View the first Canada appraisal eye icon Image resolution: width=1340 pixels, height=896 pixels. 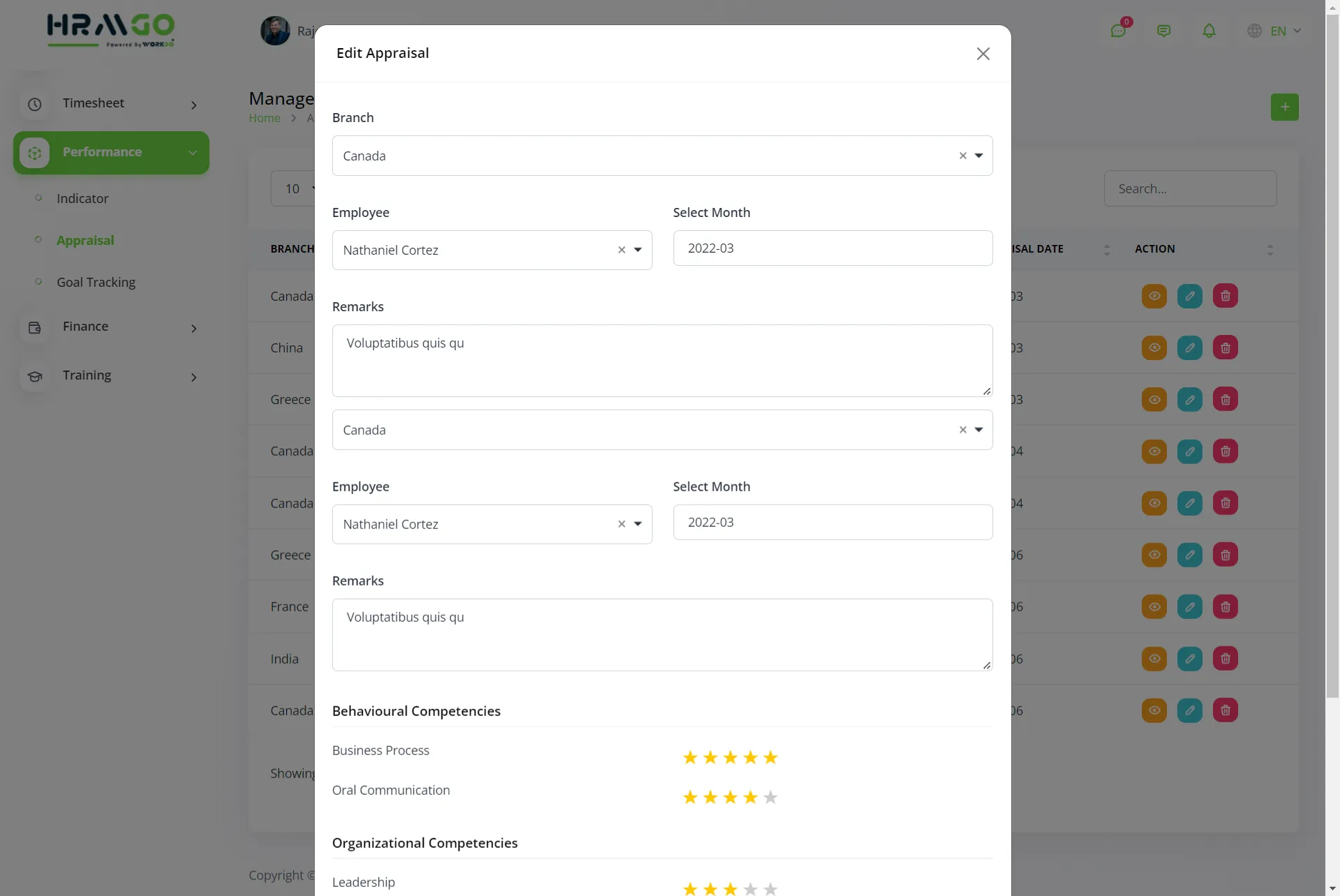(x=1154, y=296)
